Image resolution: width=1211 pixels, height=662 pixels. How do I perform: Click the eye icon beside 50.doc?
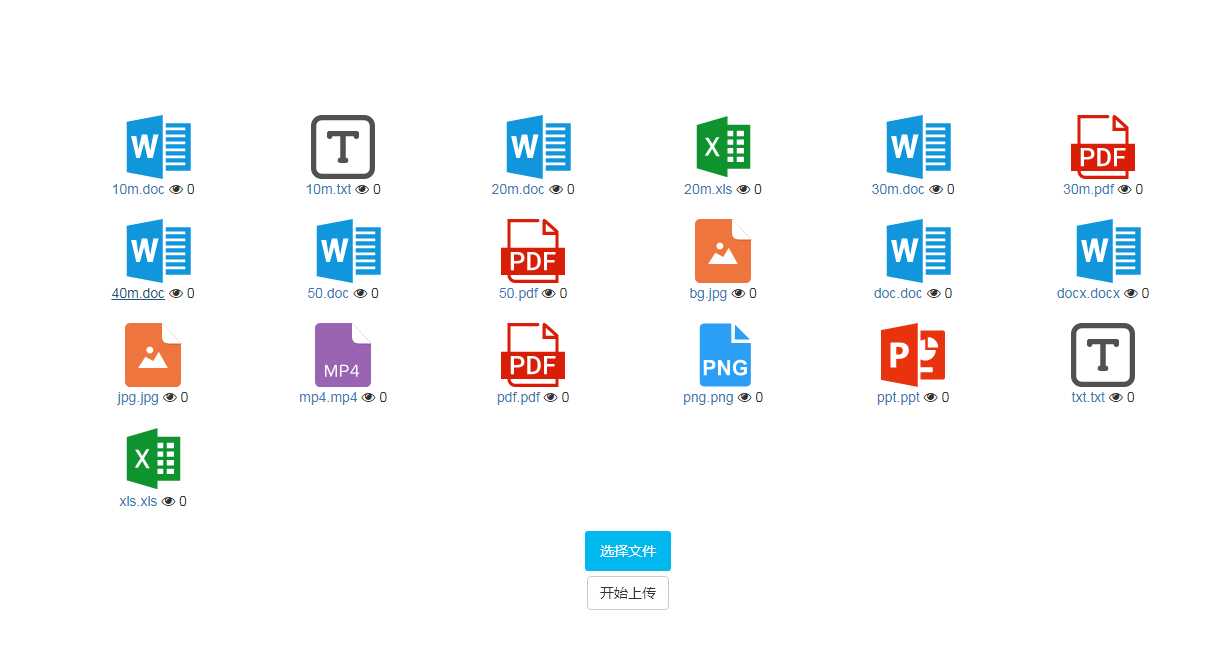point(360,293)
